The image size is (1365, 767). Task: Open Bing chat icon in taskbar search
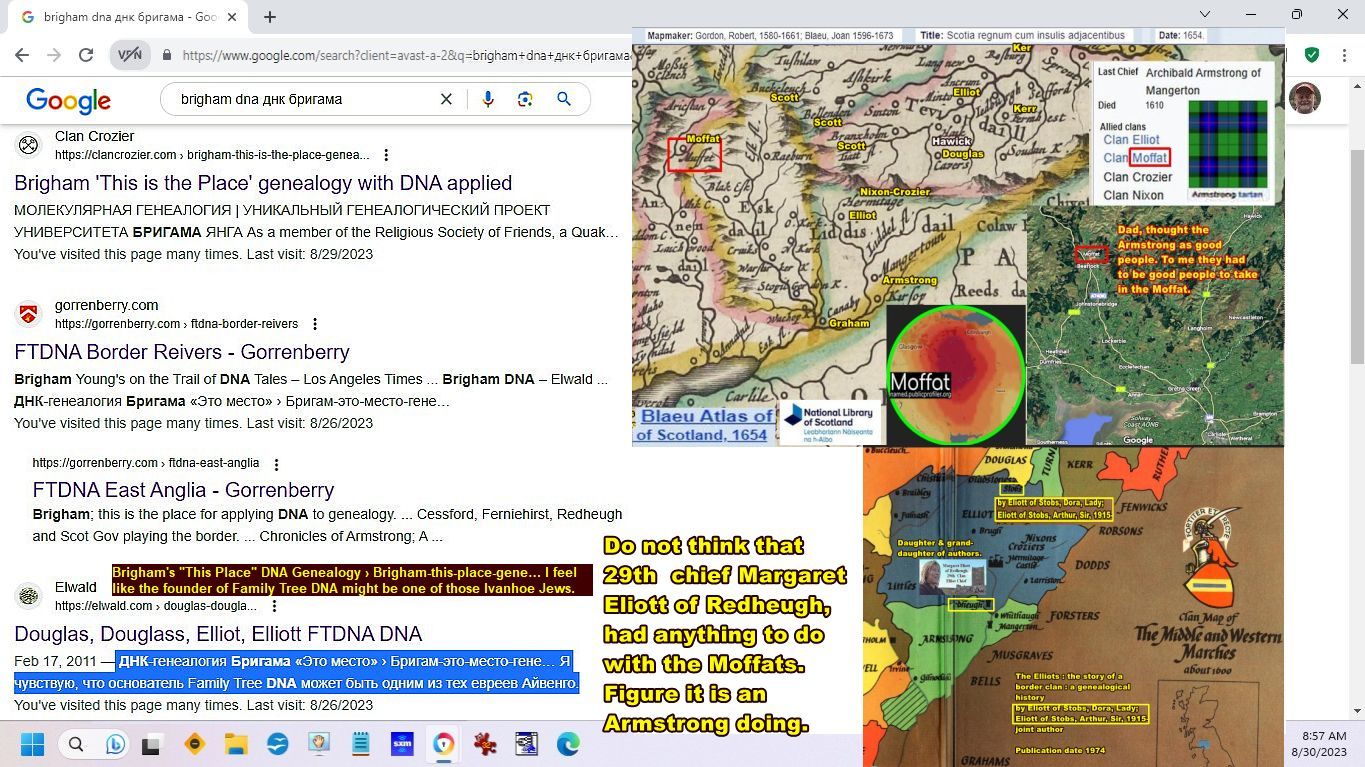point(115,744)
